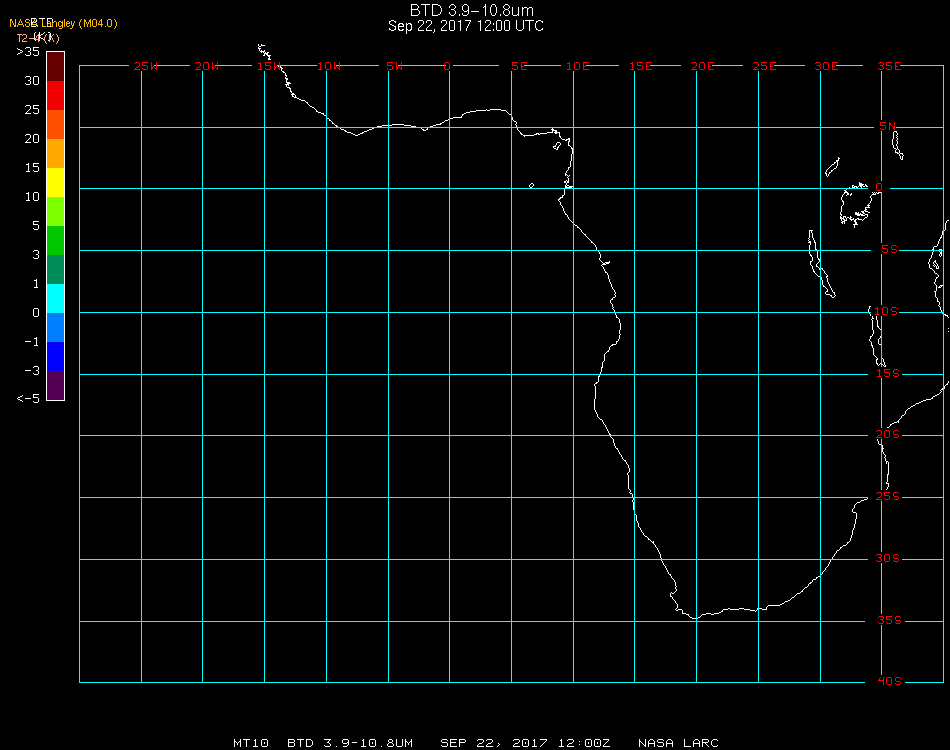950x750 pixels.
Task: Click the bright red swatch in the color scale
Action: pos(56,95)
